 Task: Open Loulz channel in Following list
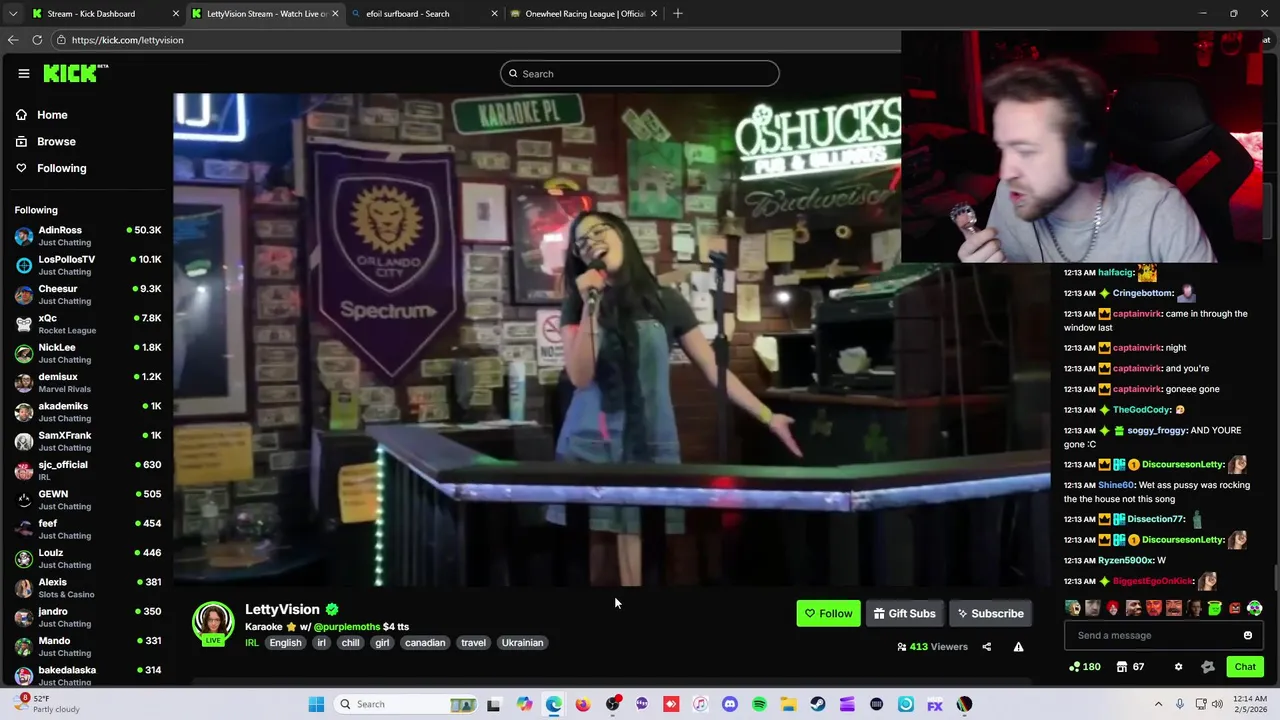[x=88, y=558]
